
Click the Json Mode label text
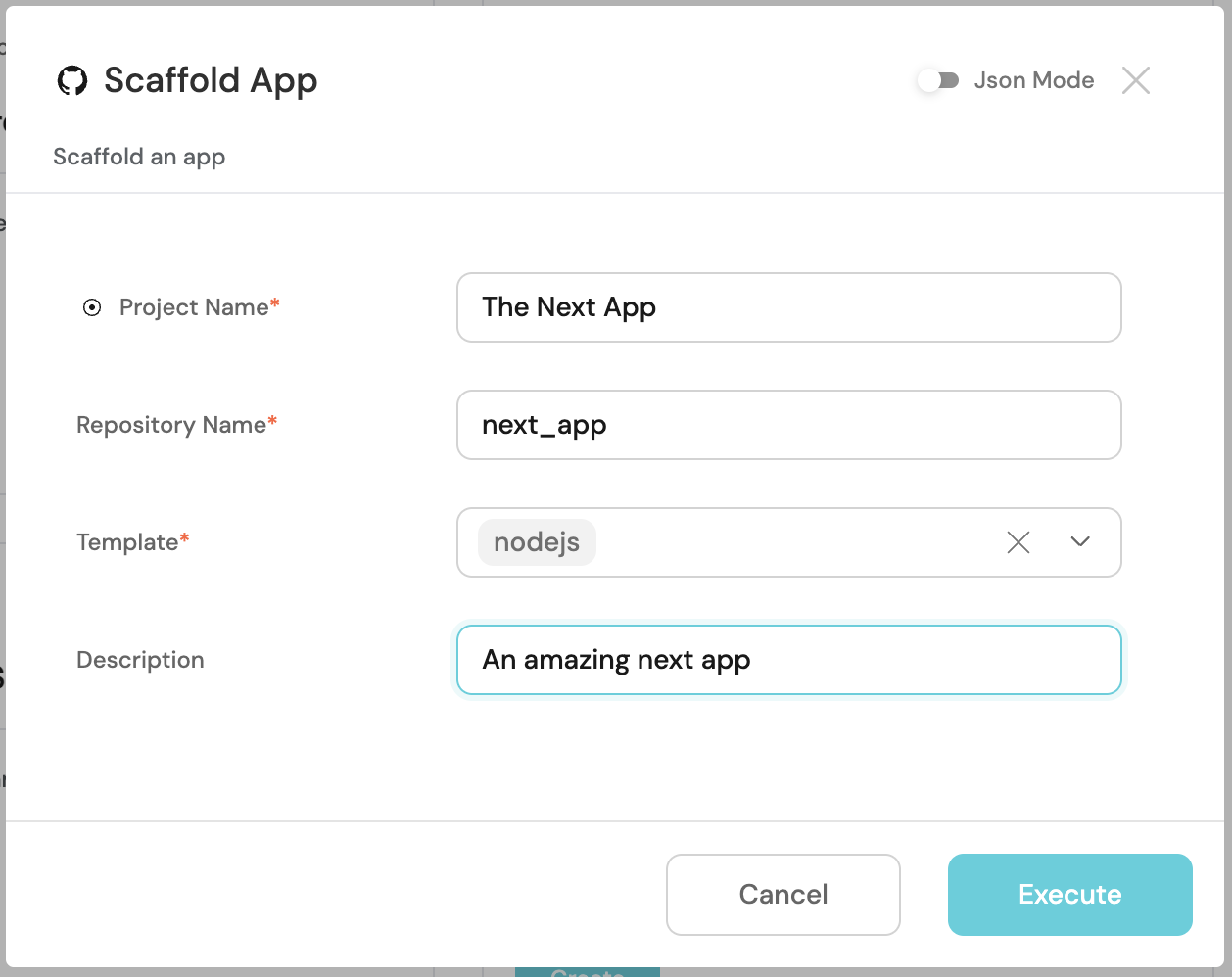1033,80
